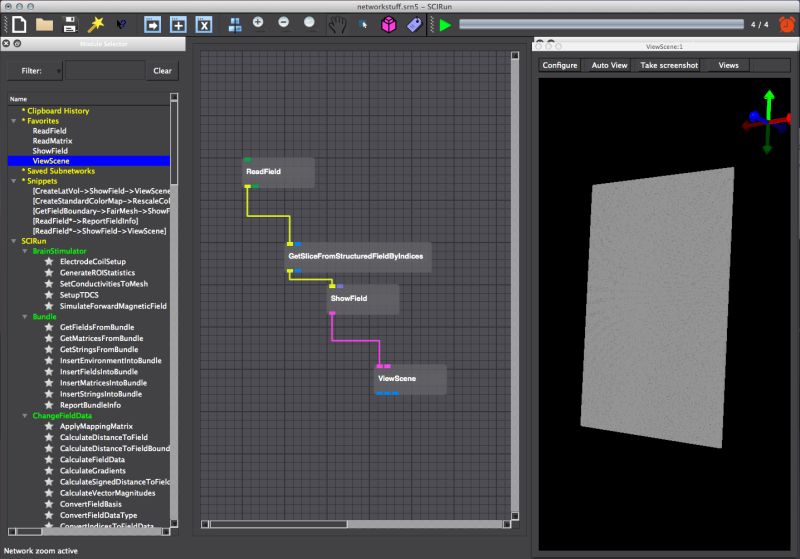The width and height of the screenshot is (800, 559).
Task: Zoom in on the network with plus magnifier
Action: pyautogui.click(x=258, y=23)
